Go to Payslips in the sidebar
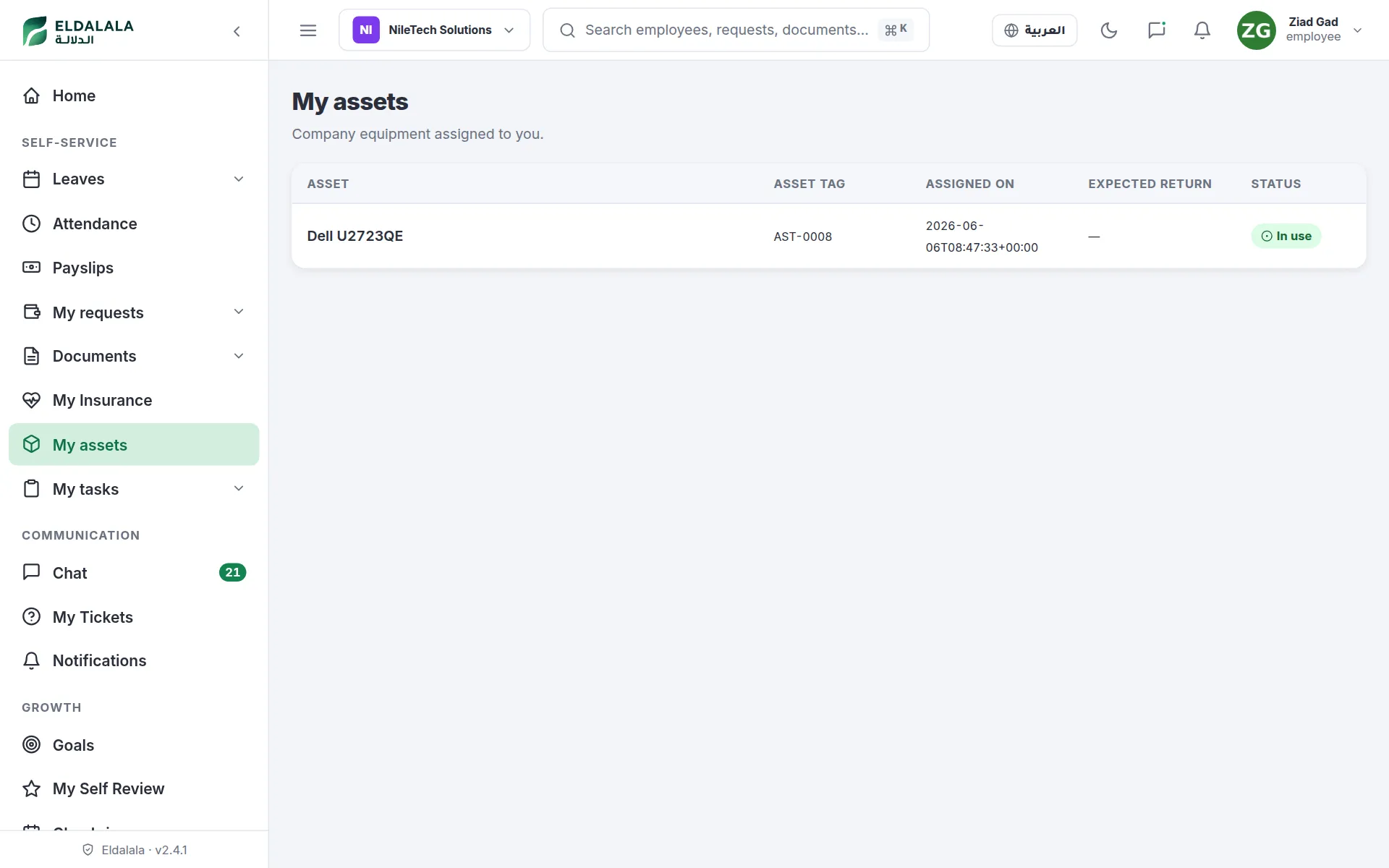The height and width of the screenshot is (868, 1389). click(134, 268)
